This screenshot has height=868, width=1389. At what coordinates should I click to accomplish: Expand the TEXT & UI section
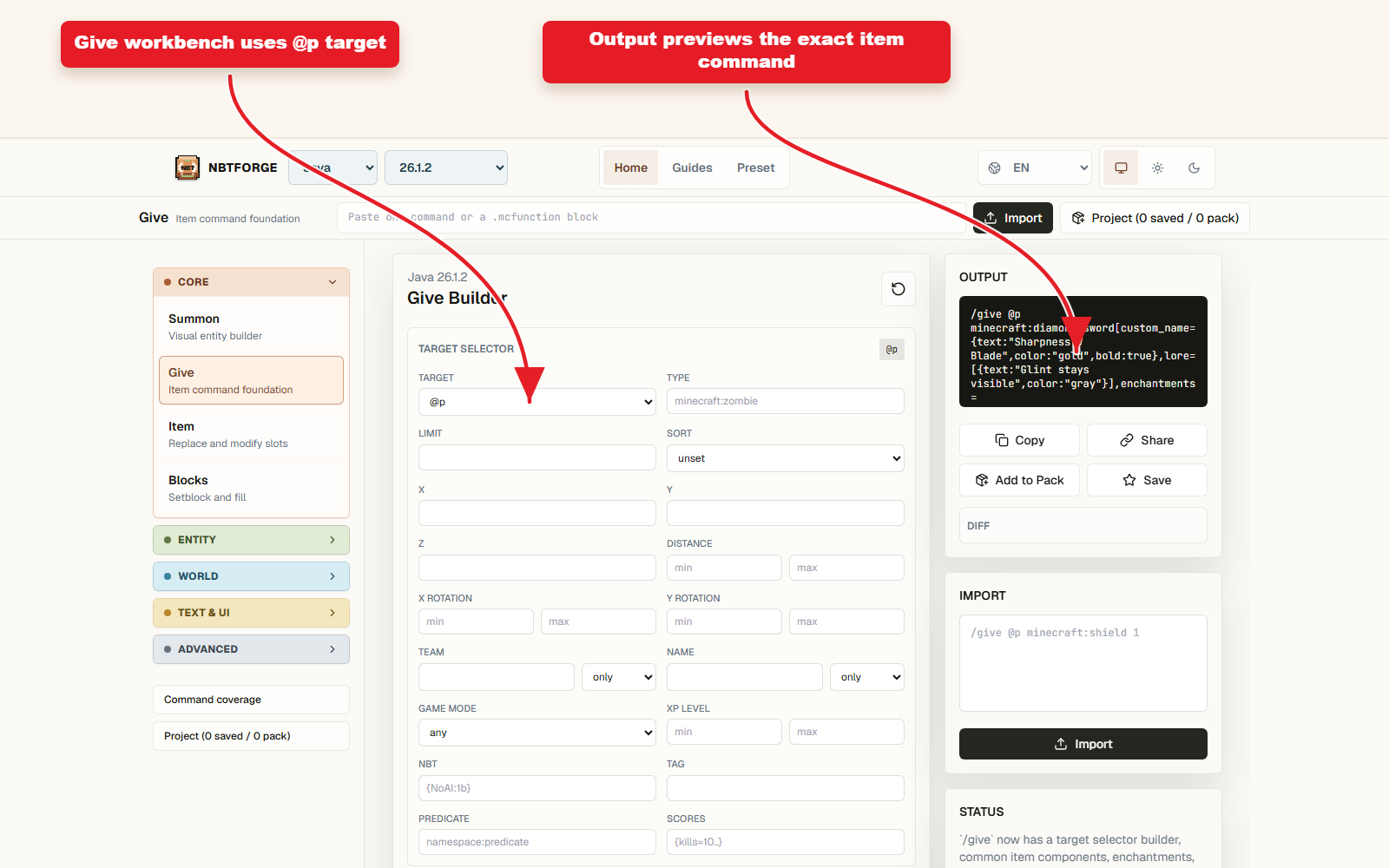[251, 613]
